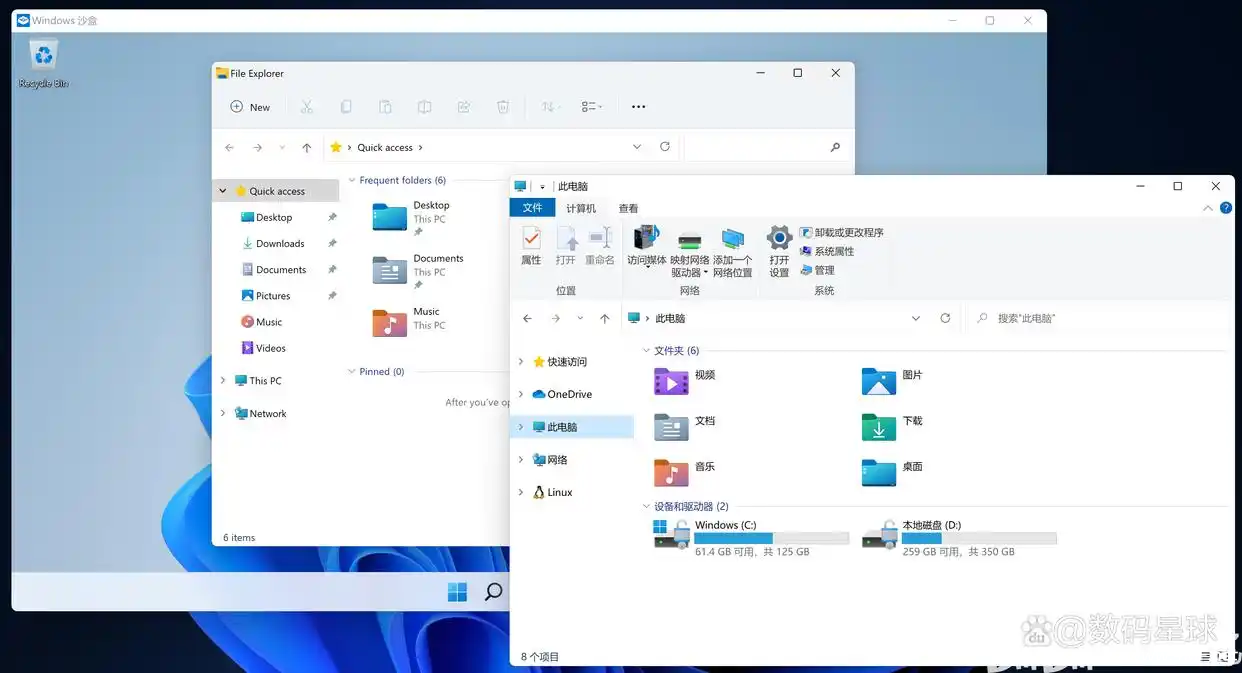Click 系统属性 in the ribbon
Screen dimensions: 1242x673
(826, 252)
